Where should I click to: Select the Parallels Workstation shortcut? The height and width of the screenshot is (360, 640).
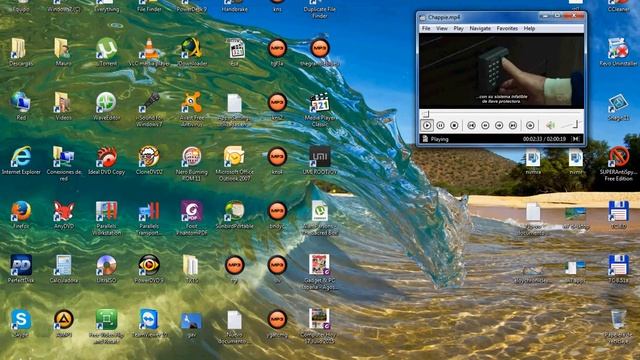[107, 217]
